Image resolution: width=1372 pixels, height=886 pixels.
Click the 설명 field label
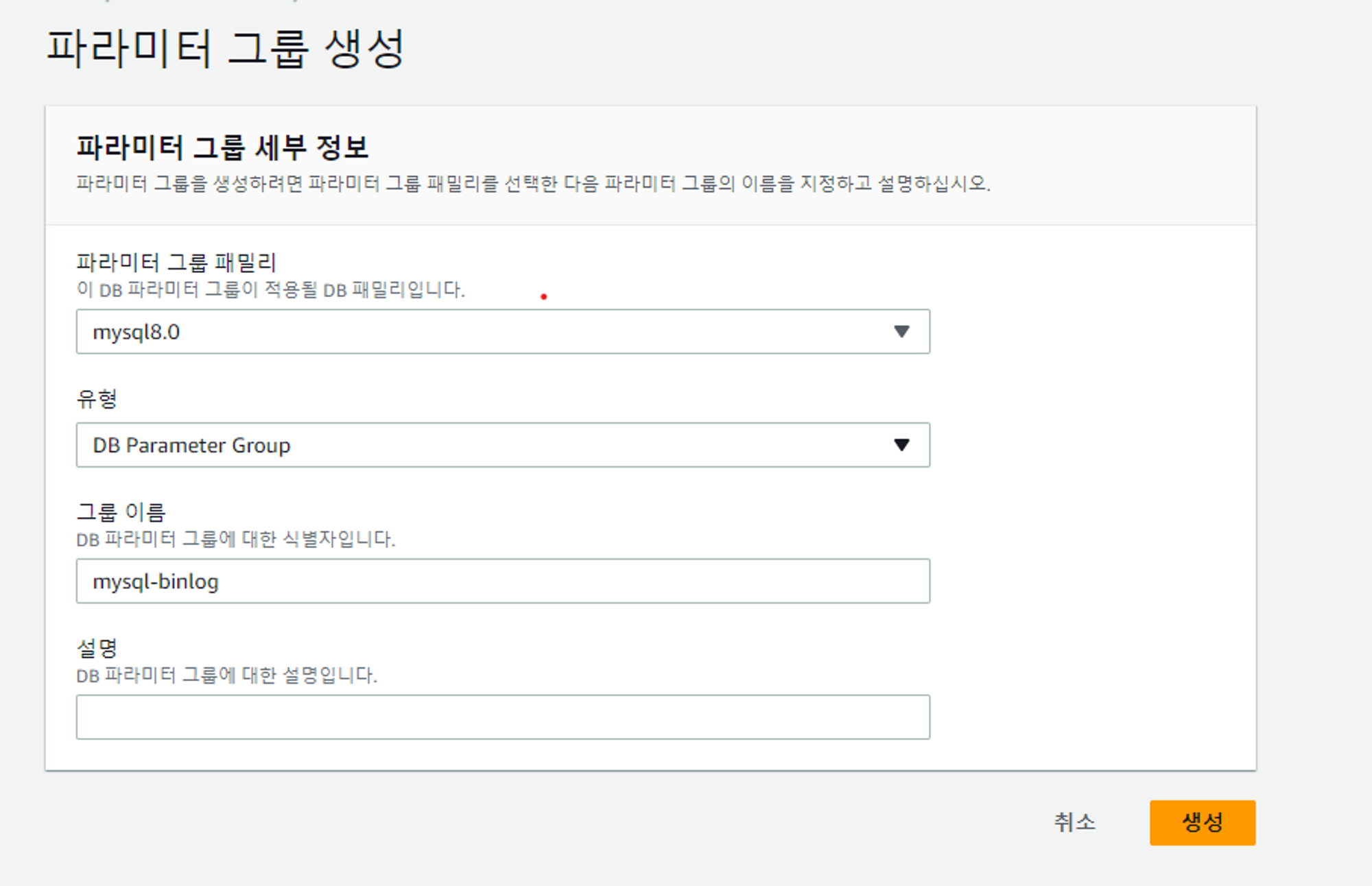click(97, 647)
